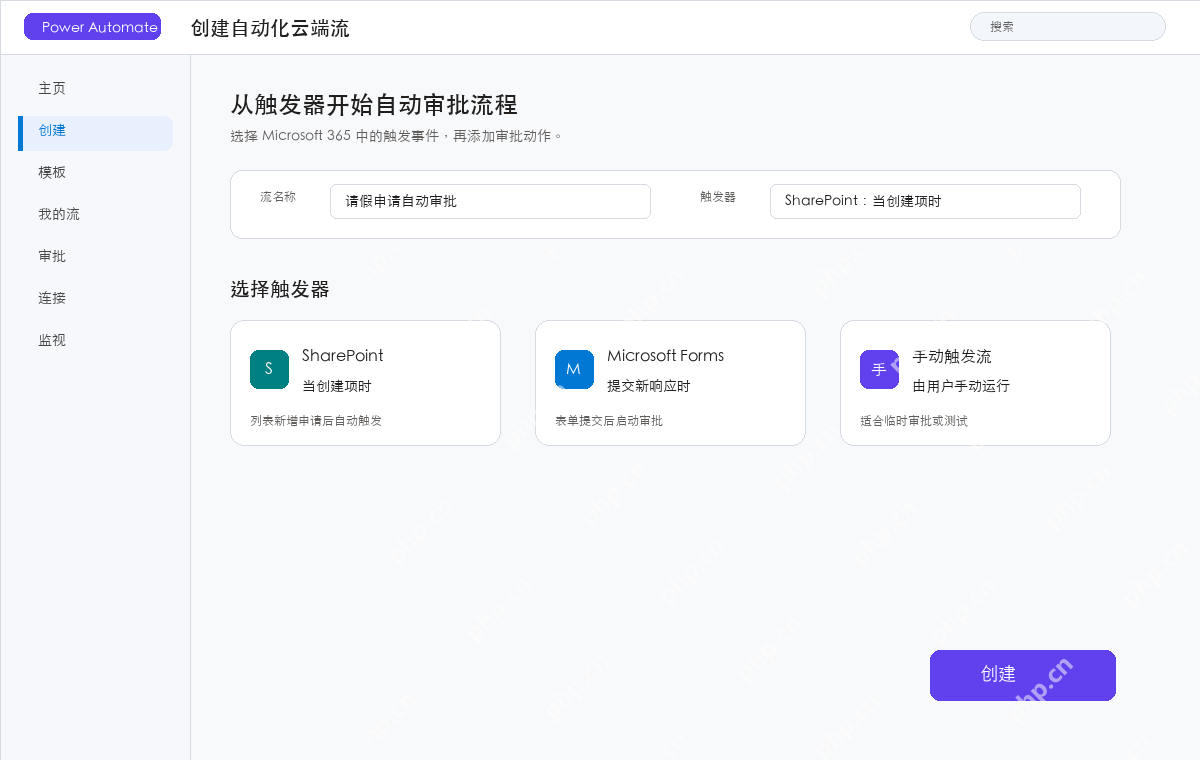
Task: Click the 搜索 search box
Action: tap(1068, 27)
